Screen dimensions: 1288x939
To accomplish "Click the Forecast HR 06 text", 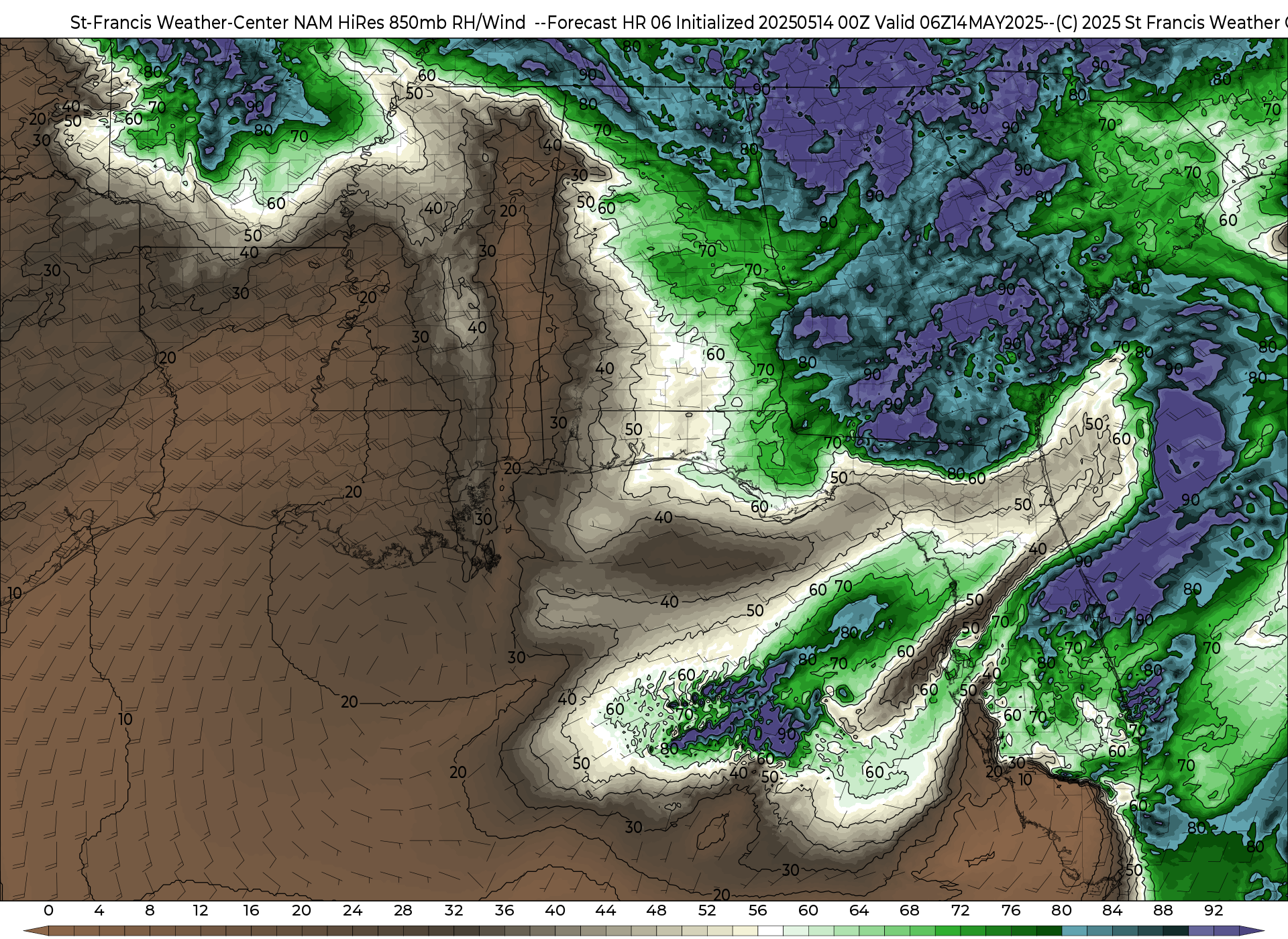I will pos(608,22).
